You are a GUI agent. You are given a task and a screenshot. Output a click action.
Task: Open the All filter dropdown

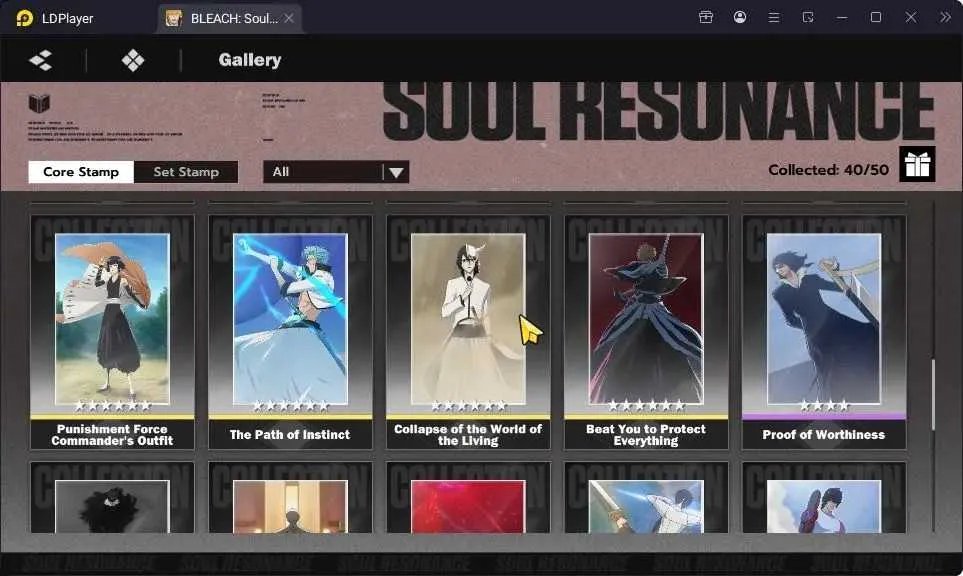pyautogui.click(x=336, y=172)
